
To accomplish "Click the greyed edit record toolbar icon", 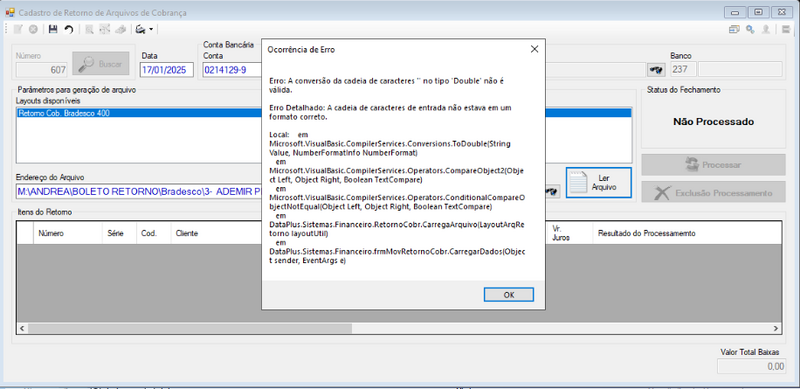I will 18,30.
